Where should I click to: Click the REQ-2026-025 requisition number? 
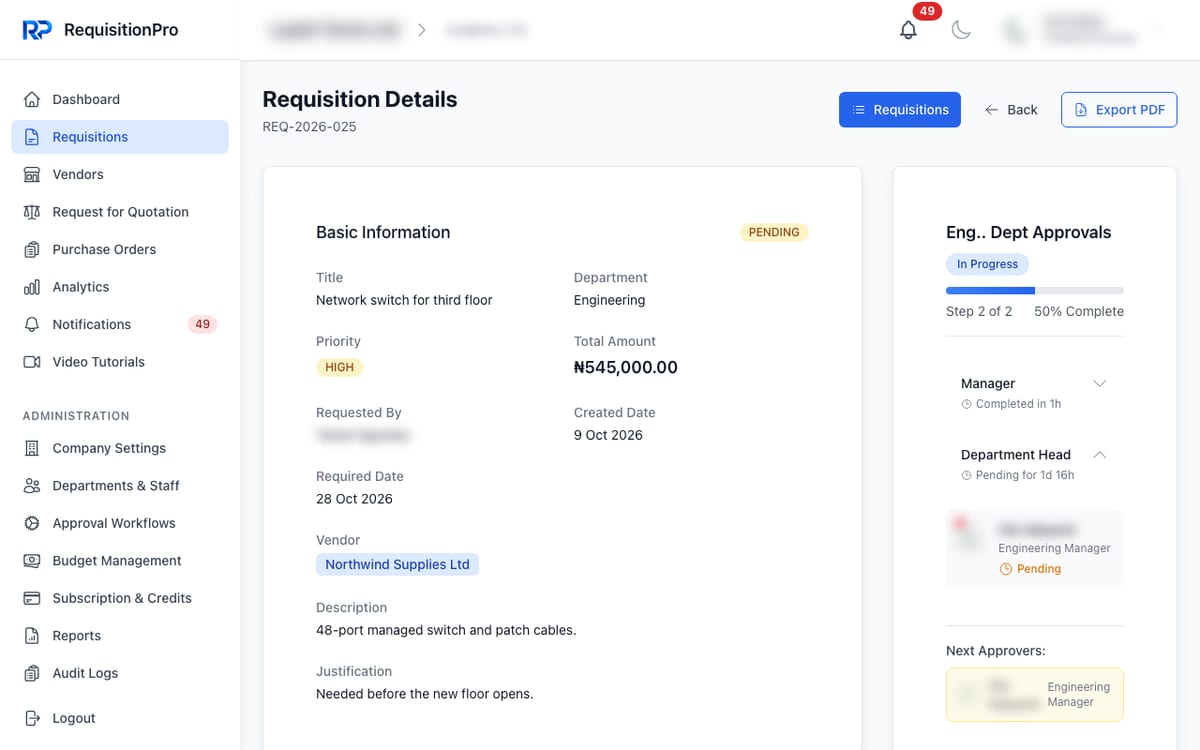tap(309, 127)
